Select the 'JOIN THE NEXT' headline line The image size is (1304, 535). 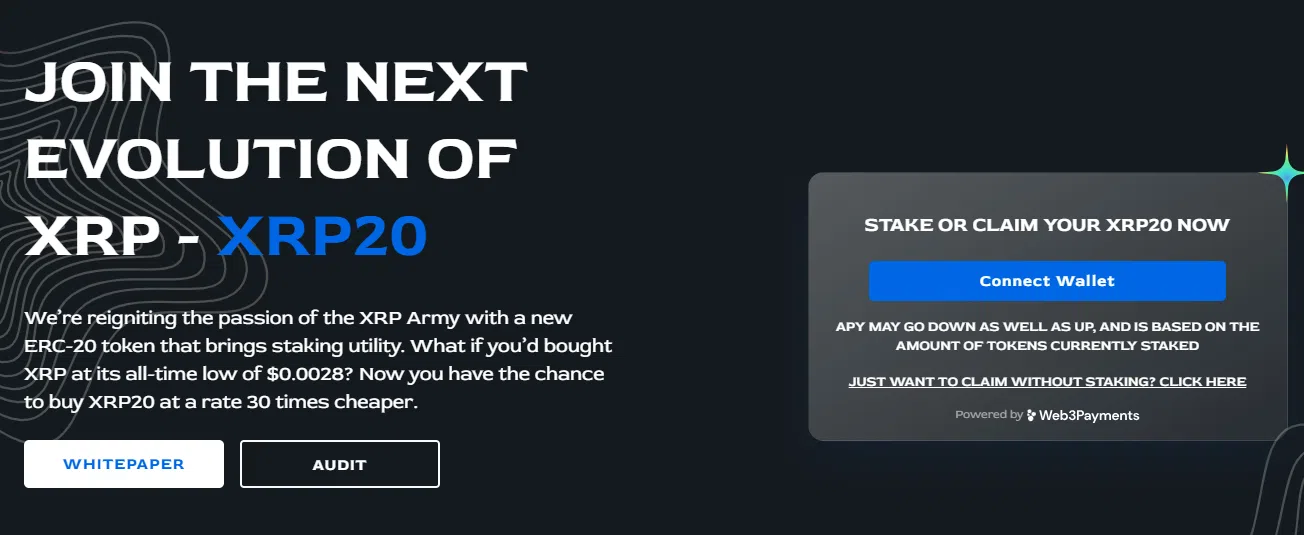275,83
